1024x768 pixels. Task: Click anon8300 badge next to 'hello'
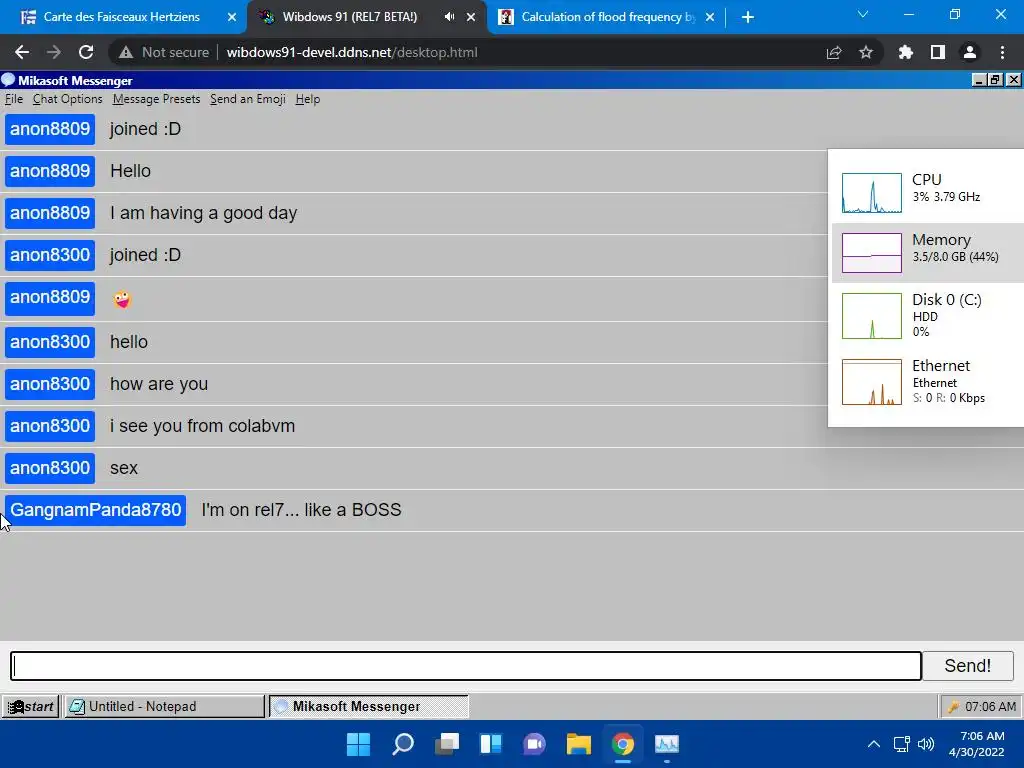coord(50,342)
